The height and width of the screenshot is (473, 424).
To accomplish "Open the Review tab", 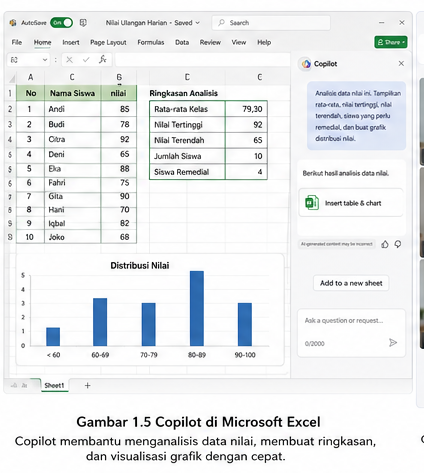I will 210,42.
